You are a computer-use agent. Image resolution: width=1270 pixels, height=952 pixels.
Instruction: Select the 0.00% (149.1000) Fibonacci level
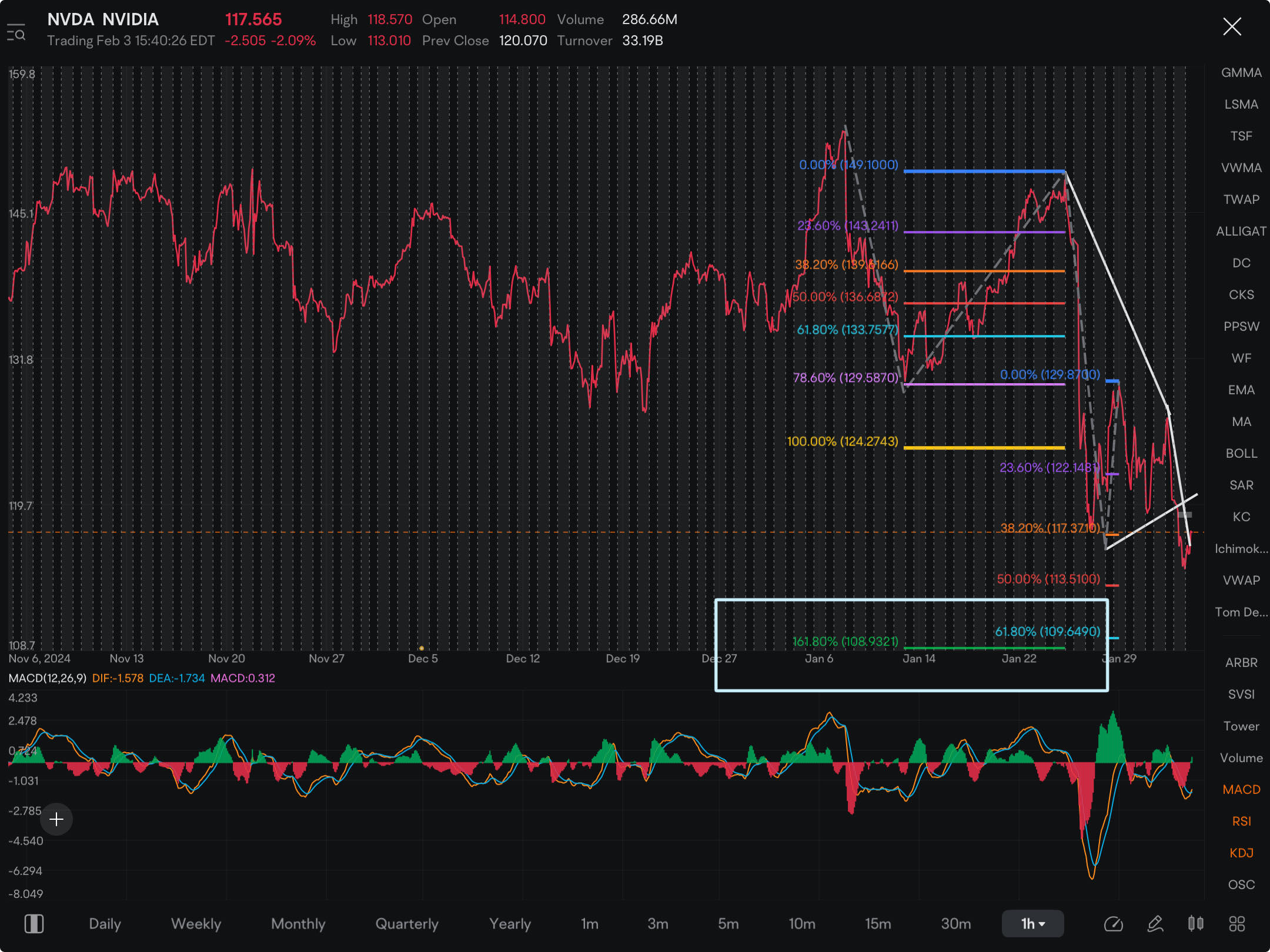848,165
